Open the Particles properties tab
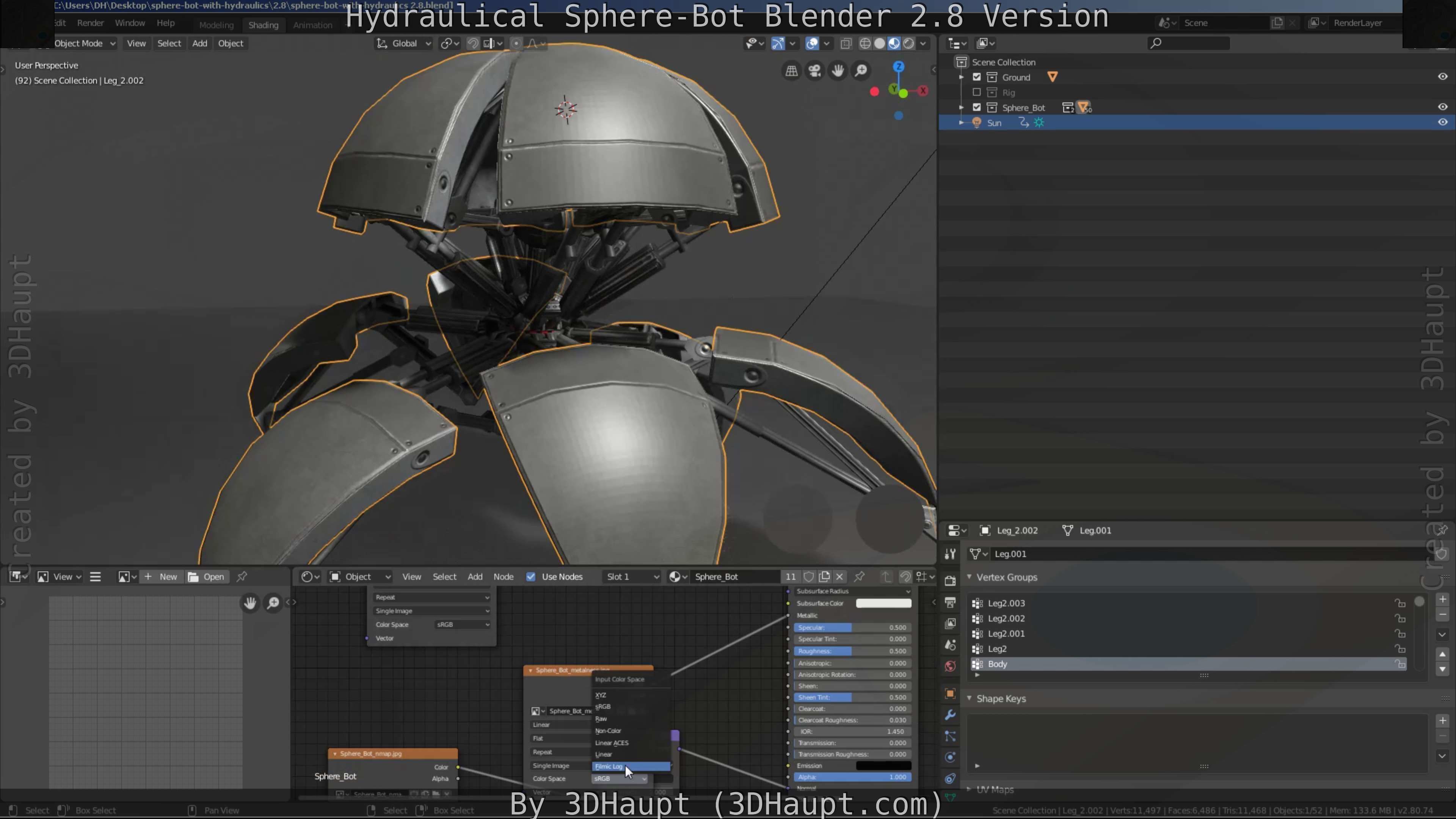 [x=950, y=736]
